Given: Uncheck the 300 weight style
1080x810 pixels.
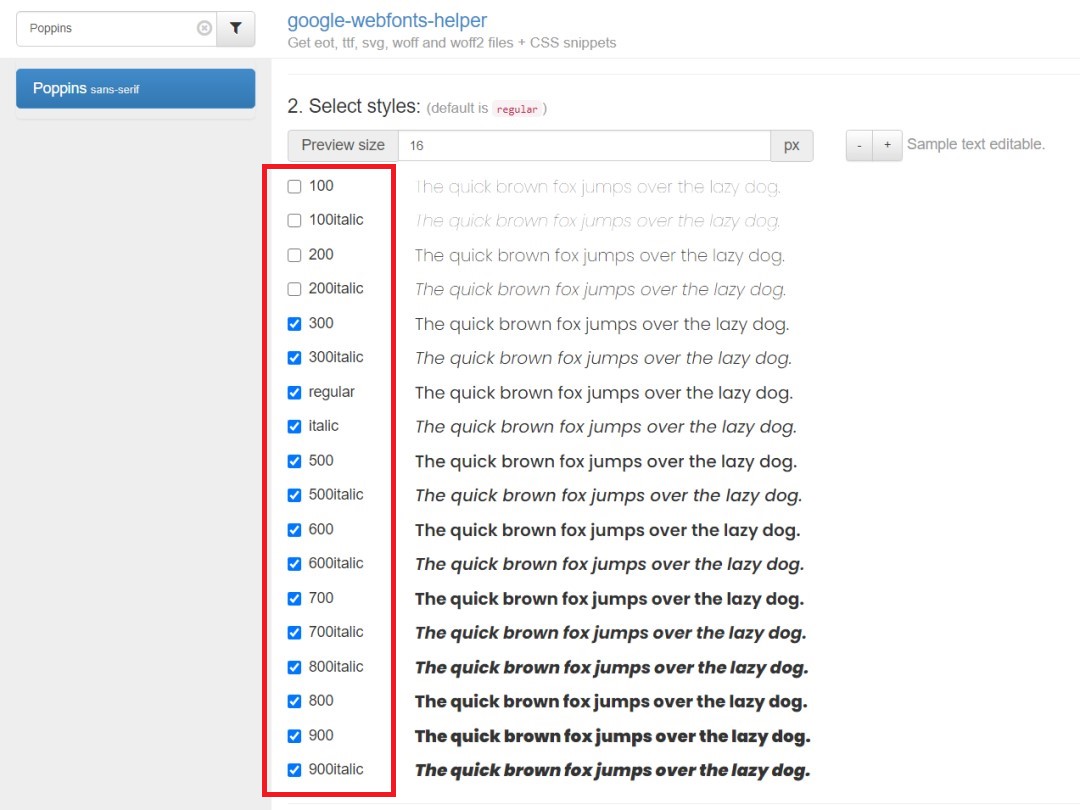Looking at the screenshot, I should click(295, 323).
